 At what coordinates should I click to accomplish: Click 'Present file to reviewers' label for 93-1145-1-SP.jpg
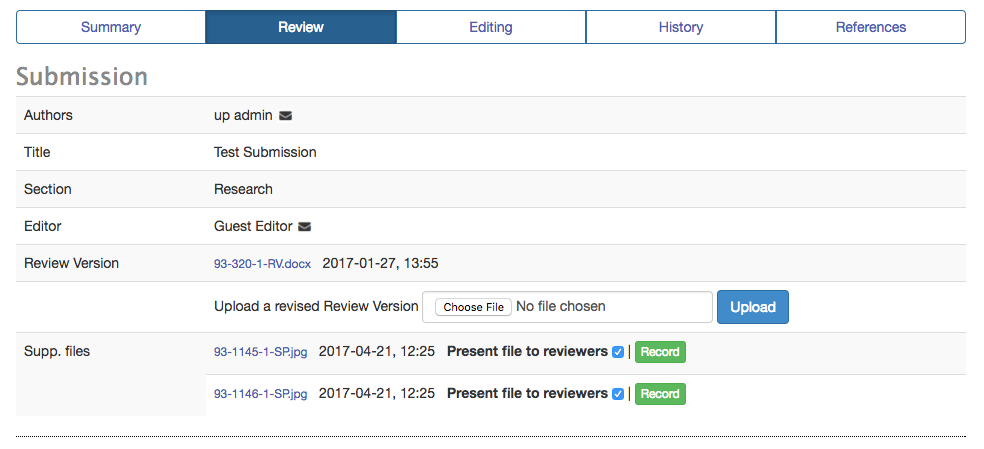tap(527, 352)
